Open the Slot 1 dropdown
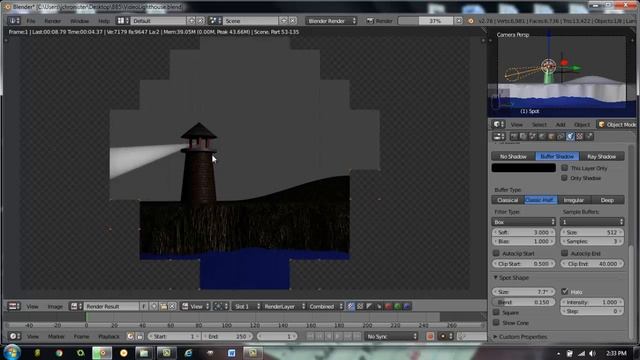 coord(247,306)
